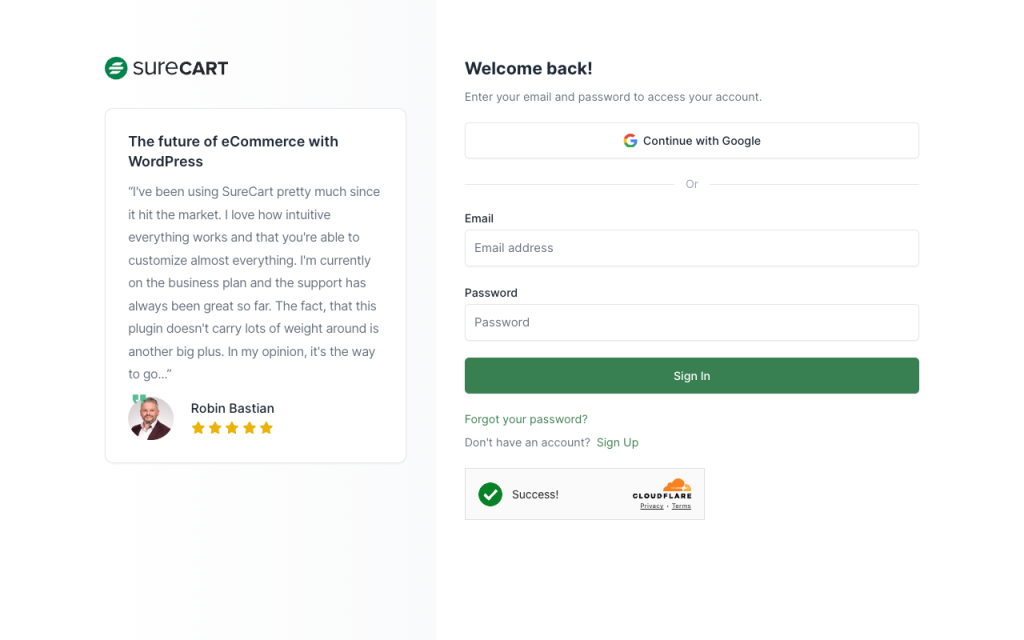This screenshot has height=640, width=1024.
Task: Open the Forgot your password link
Action: coord(526,419)
